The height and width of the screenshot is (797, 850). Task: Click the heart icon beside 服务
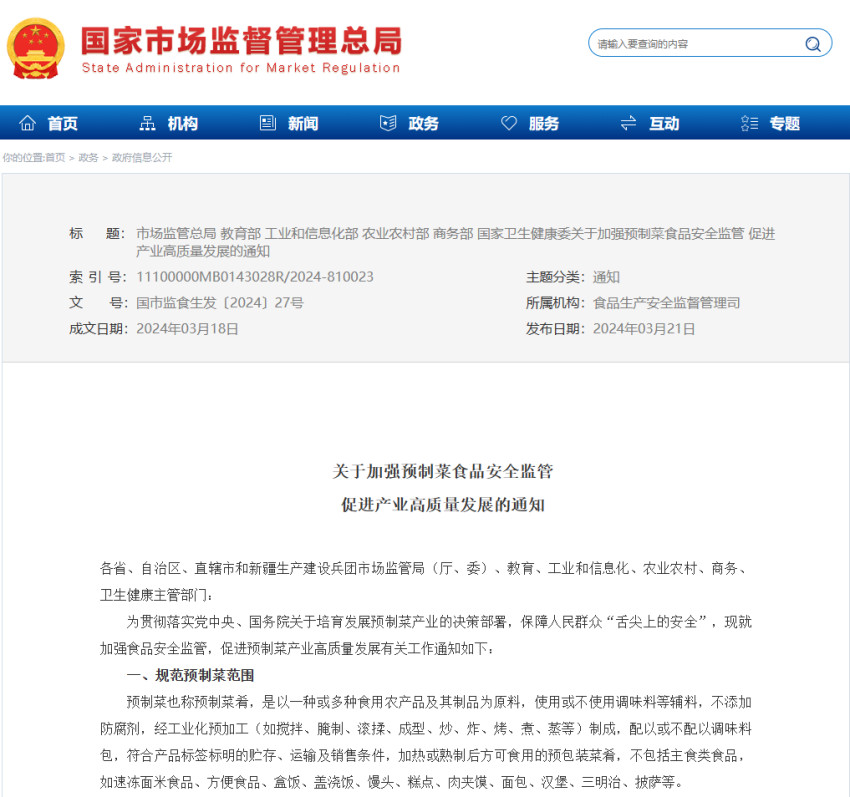click(508, 123)
